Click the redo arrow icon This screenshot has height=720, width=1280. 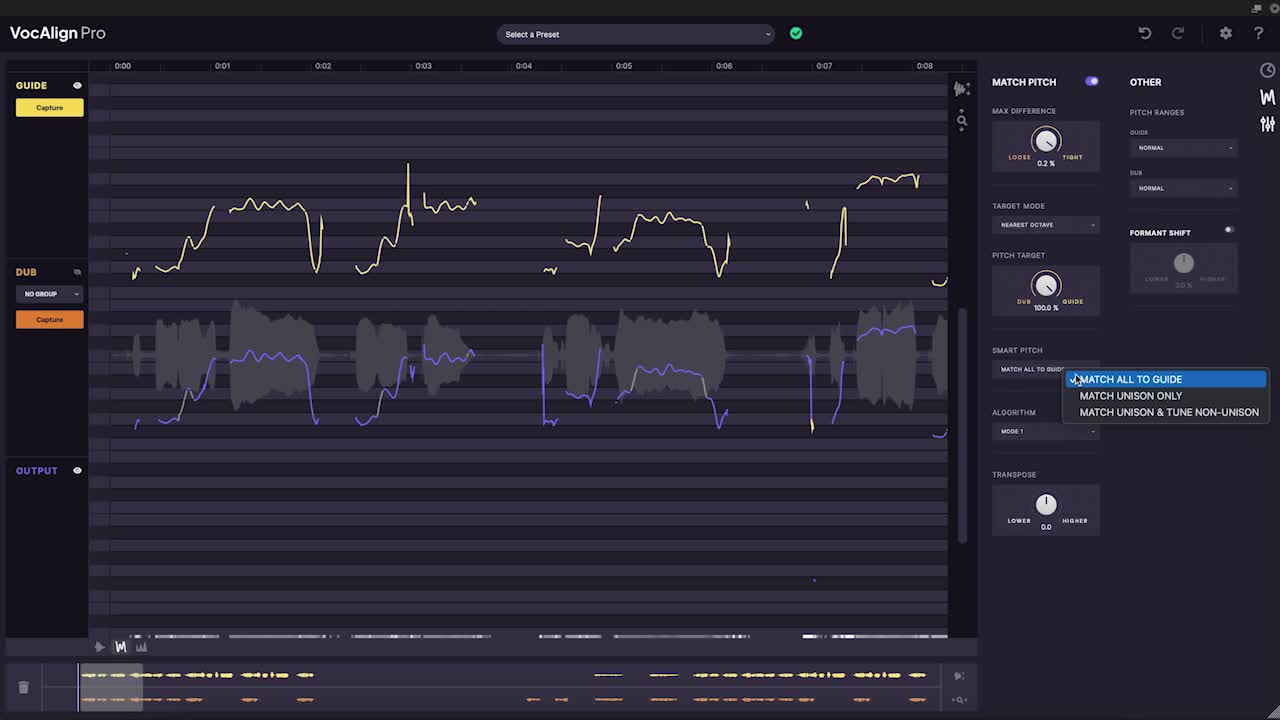[x=1178, y=33]
